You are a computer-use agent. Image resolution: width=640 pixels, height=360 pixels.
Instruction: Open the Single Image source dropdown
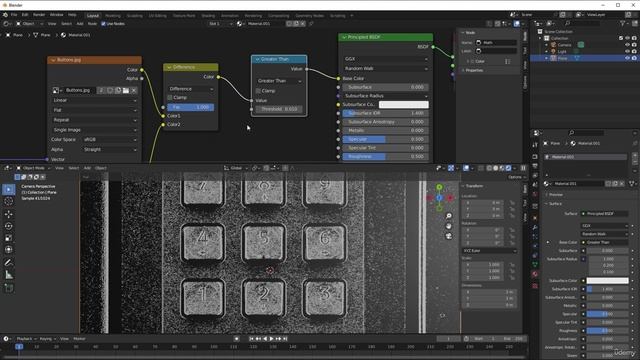[x=94, y=130]
